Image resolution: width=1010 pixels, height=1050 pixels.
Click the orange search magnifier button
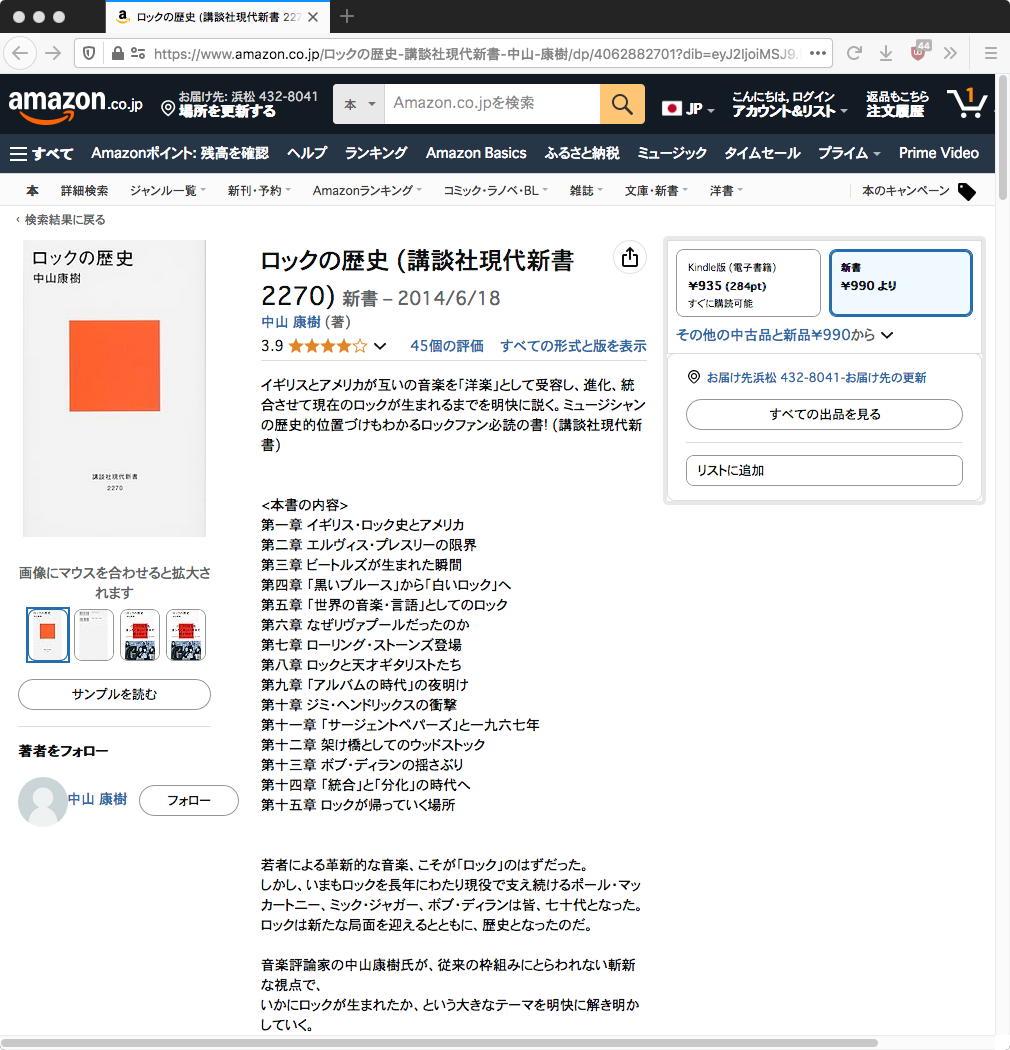coord(622,104)
